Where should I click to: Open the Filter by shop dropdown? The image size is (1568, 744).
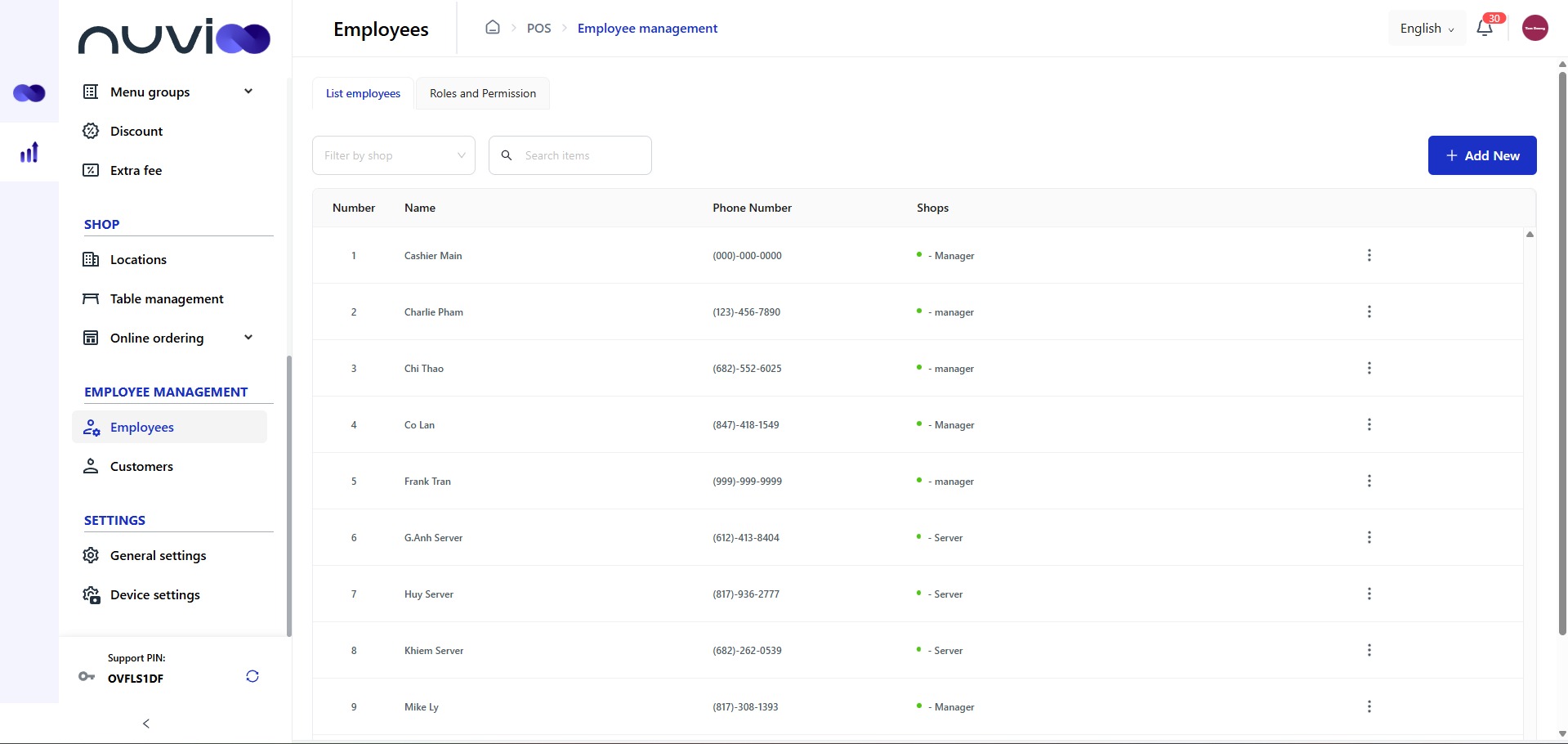[x=393, y=155]
